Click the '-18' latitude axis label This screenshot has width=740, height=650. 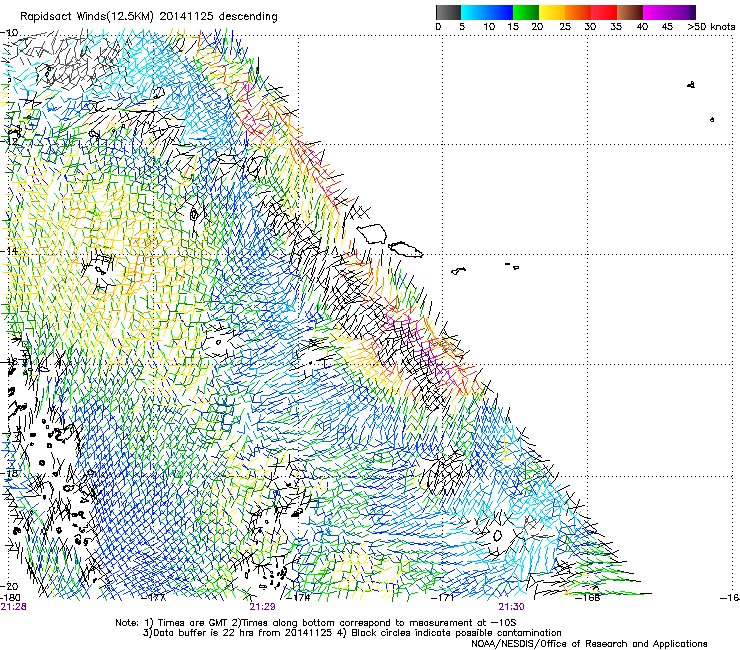[9, 473]
